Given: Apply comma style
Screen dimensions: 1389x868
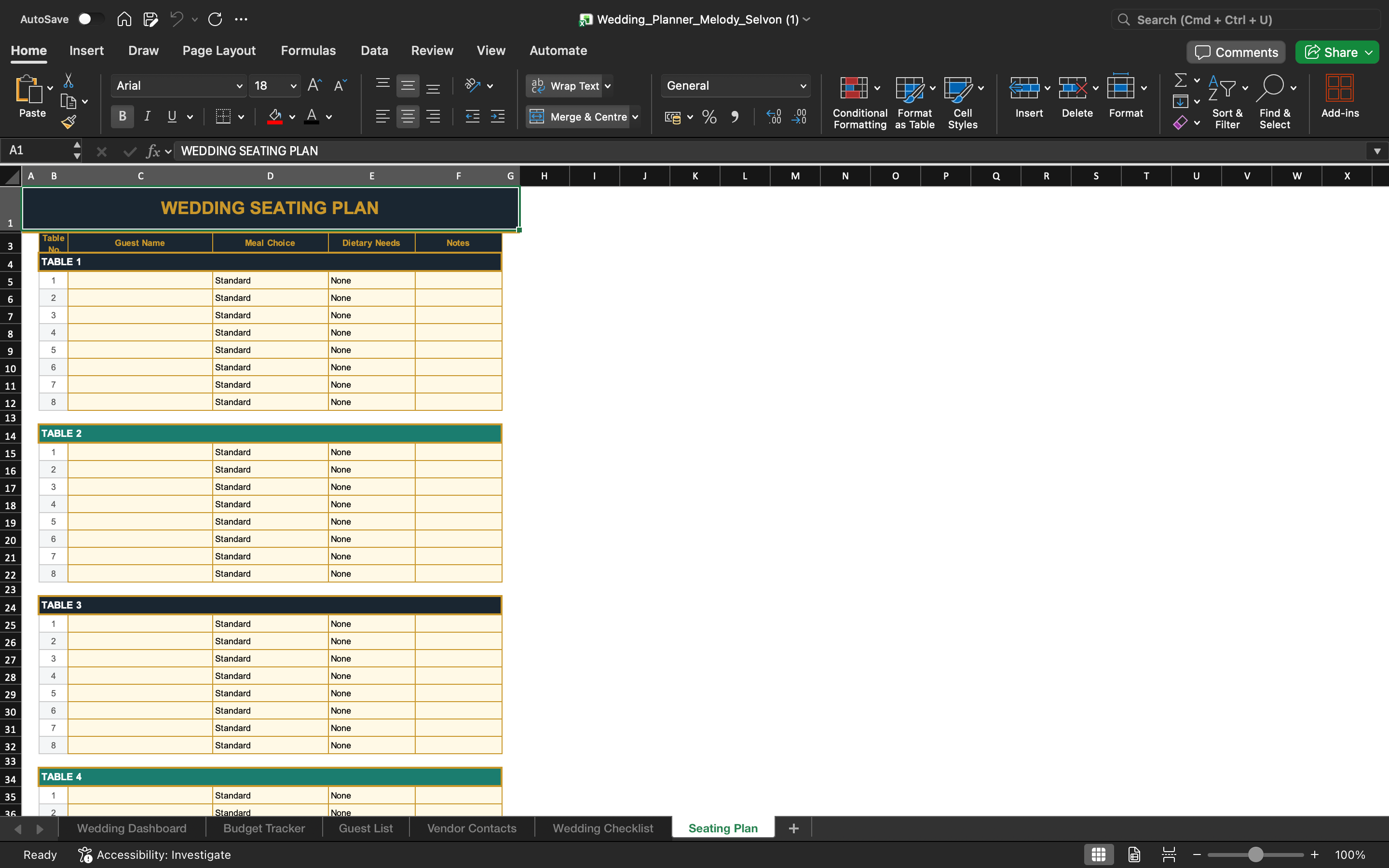Looking at the screenshot, I should (x=735, y=117).
